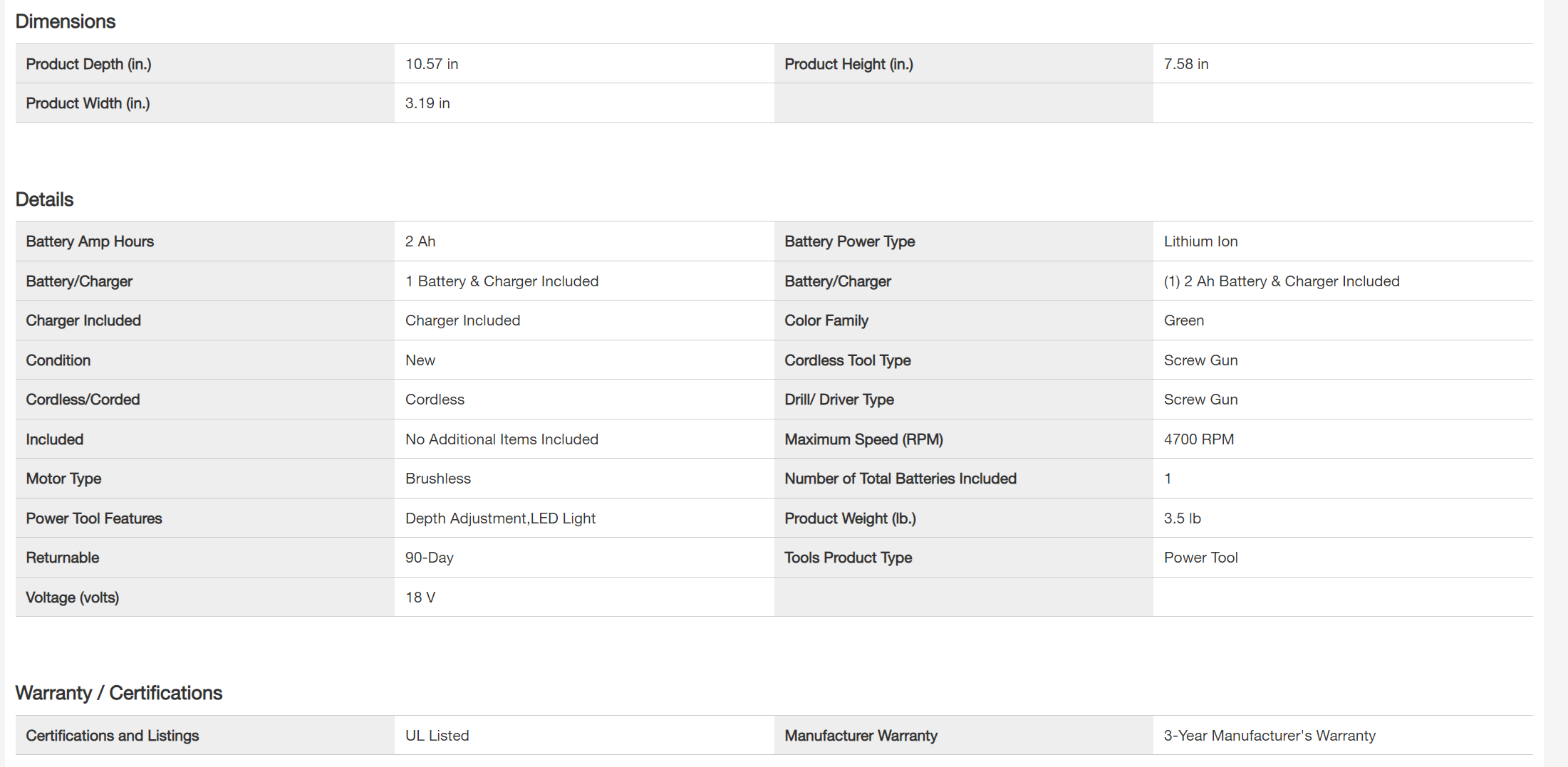This screenshot has width=1568, height=767.
Task: Click the Cordless Tool Type label
Action: click(x=847, y=360)
